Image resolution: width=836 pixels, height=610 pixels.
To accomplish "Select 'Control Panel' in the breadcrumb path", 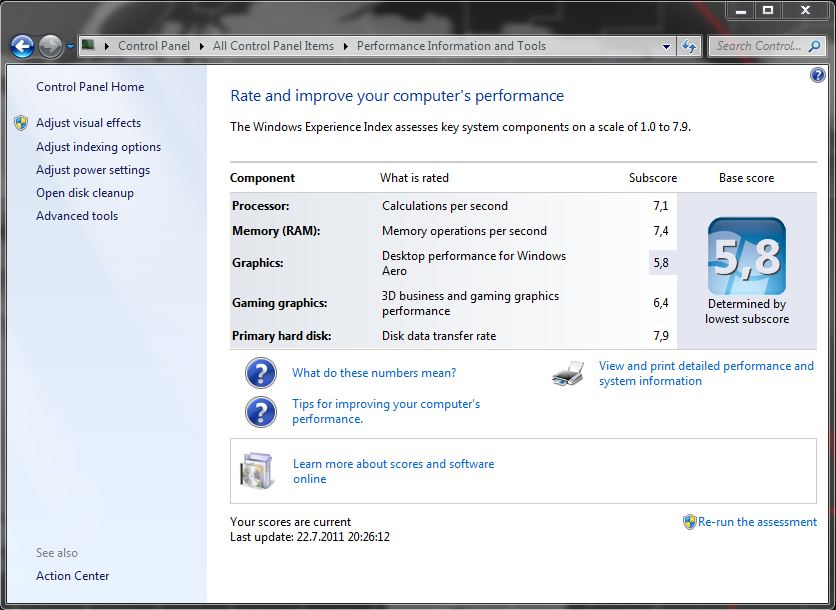I will [x=151, y=46].
